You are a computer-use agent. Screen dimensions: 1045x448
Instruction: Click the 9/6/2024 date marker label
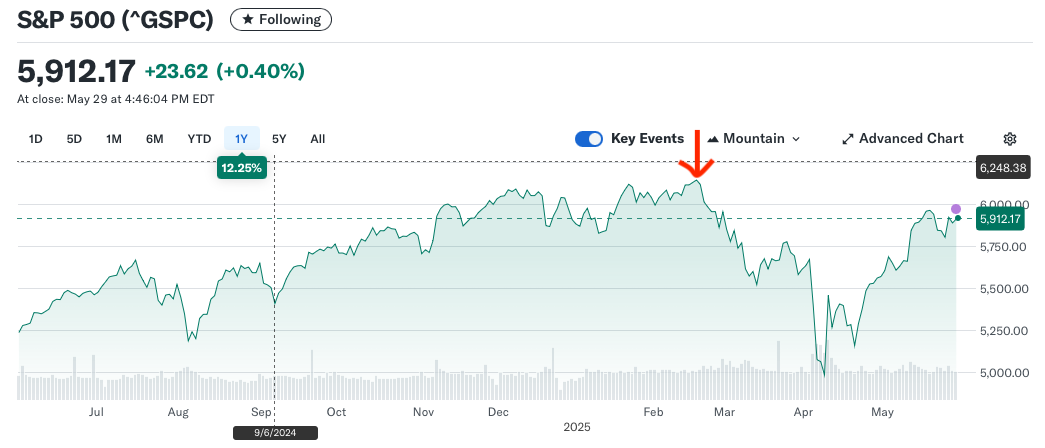[275, 433]
